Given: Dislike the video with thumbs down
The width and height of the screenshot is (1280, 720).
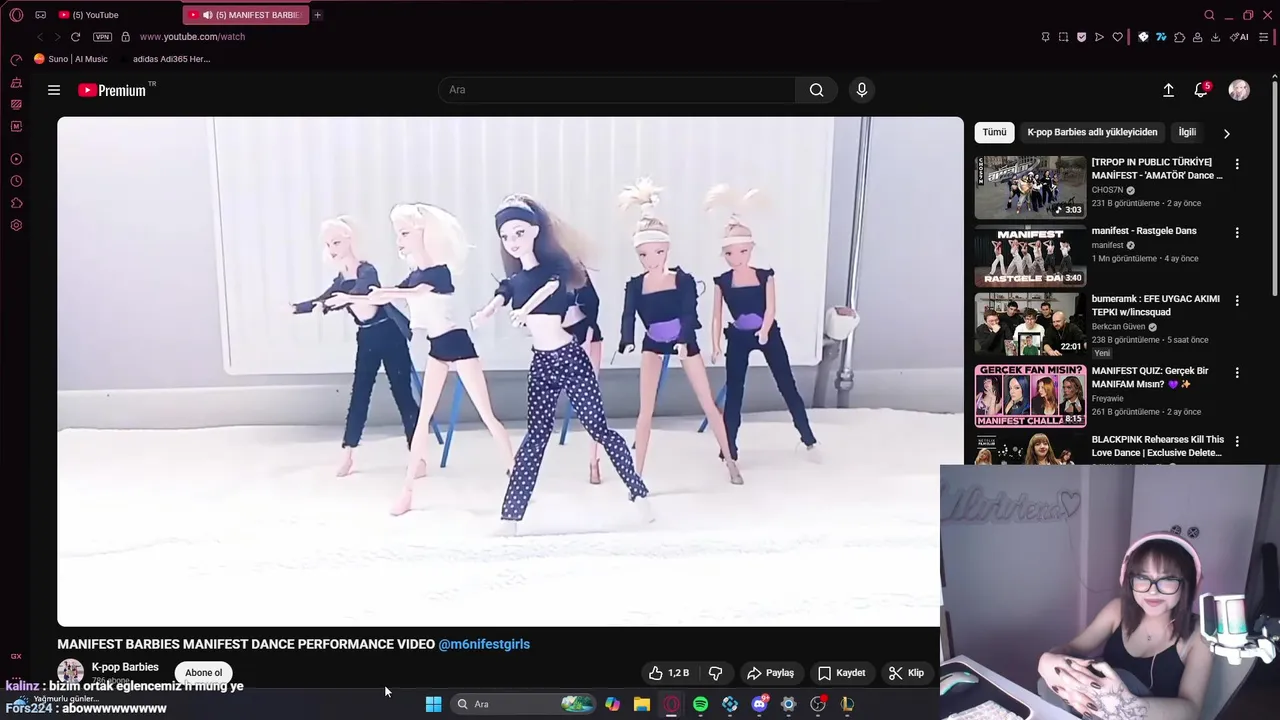Looking at the screenshot, I should click(716, 673).
